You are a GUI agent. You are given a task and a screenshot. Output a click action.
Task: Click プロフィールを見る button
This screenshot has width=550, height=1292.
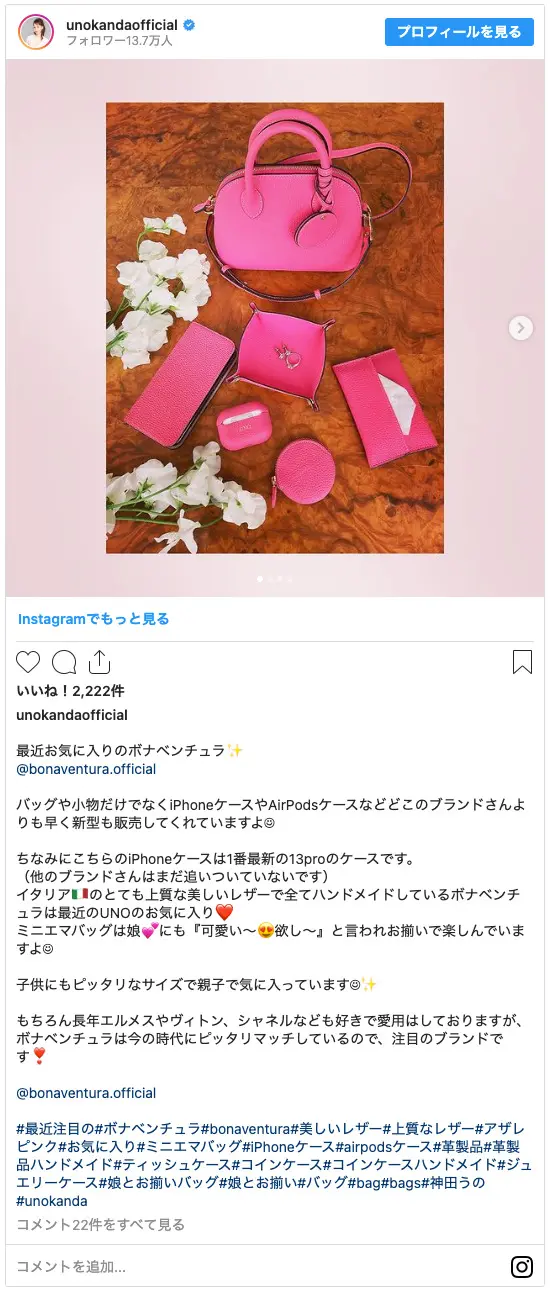click(459, 32)
